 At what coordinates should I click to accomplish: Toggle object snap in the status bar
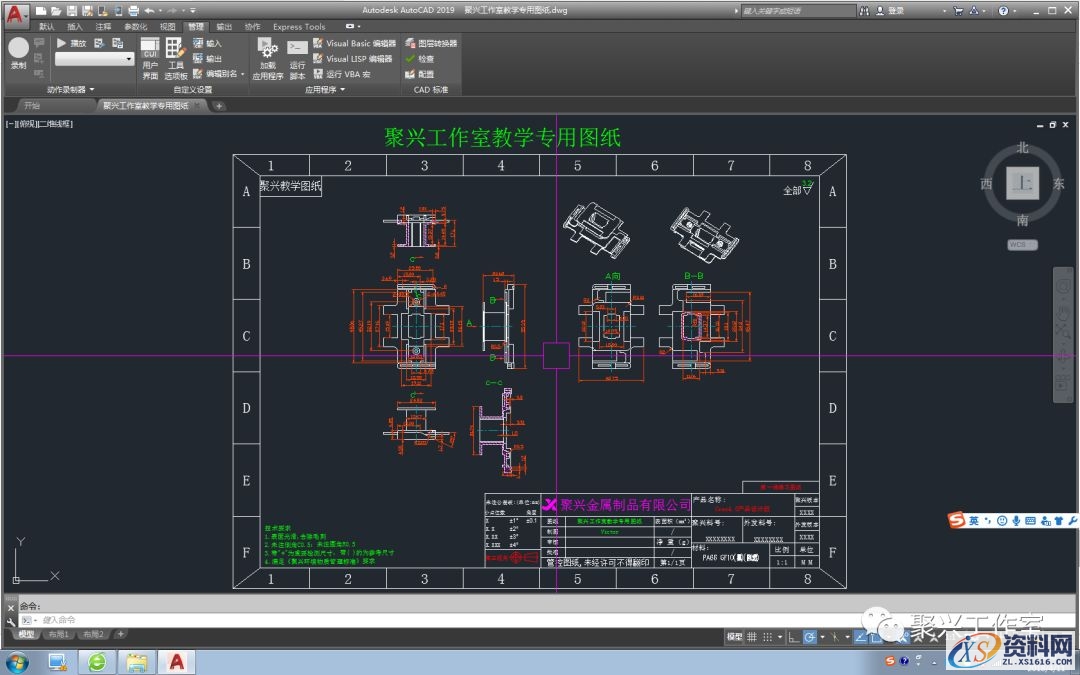[860, 635]
